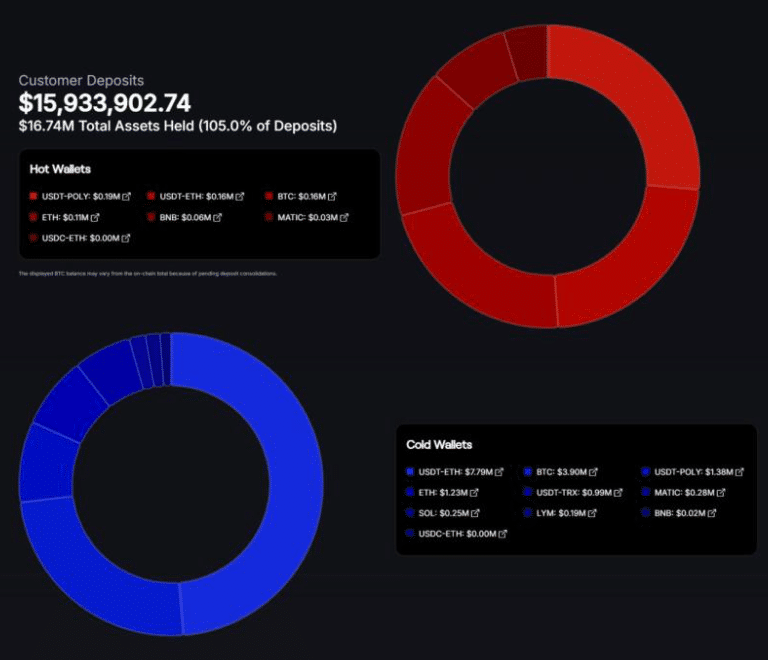Click the blue swatch next to cold USDT-ETH
This screenshot has width=768, height=660.
pos(410,472)
